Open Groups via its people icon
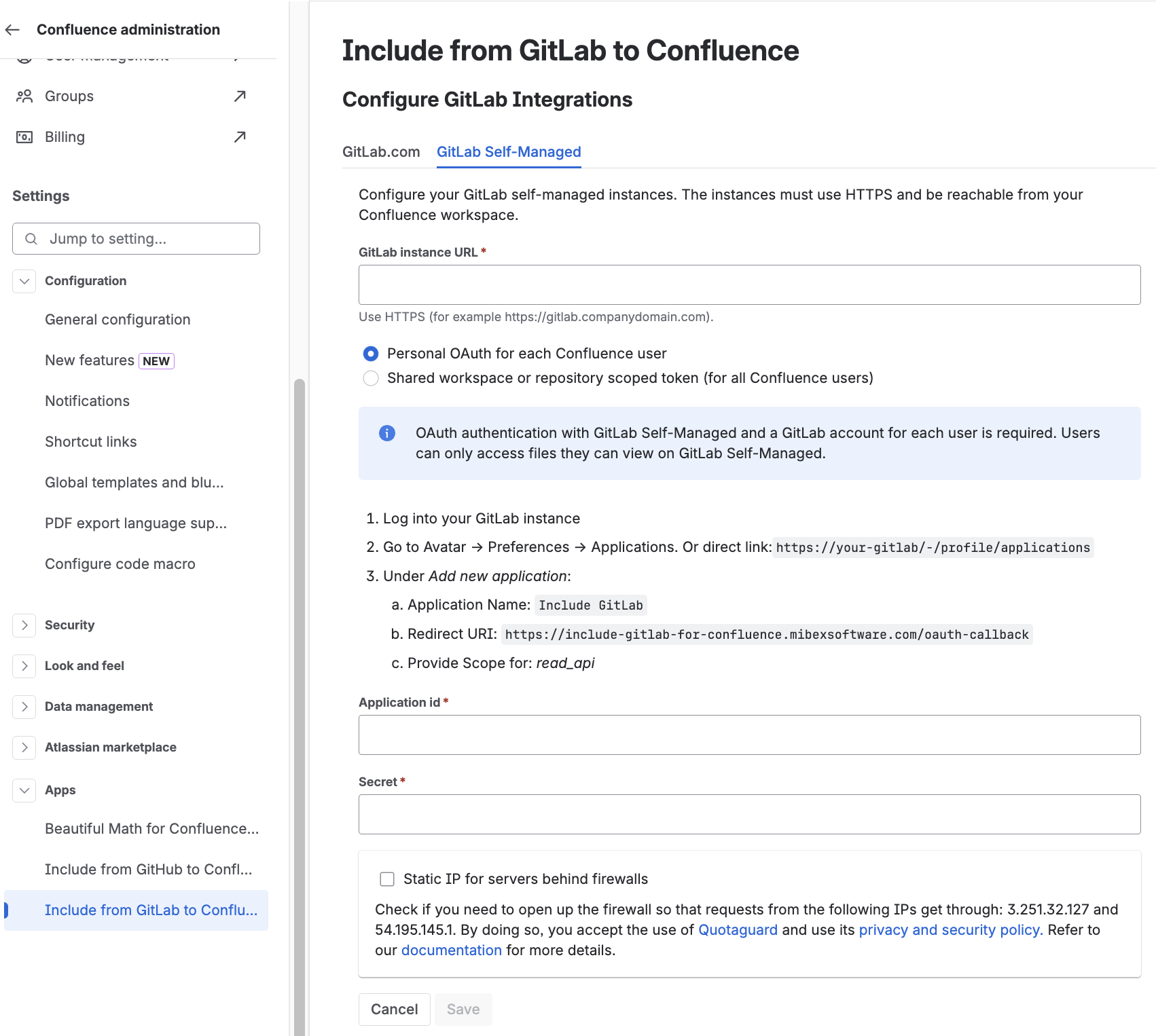 [24, 96]
